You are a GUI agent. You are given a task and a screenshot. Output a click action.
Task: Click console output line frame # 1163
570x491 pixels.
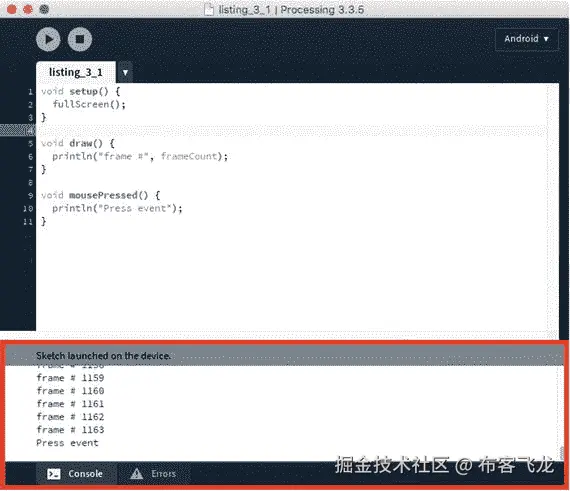point(70,430)
